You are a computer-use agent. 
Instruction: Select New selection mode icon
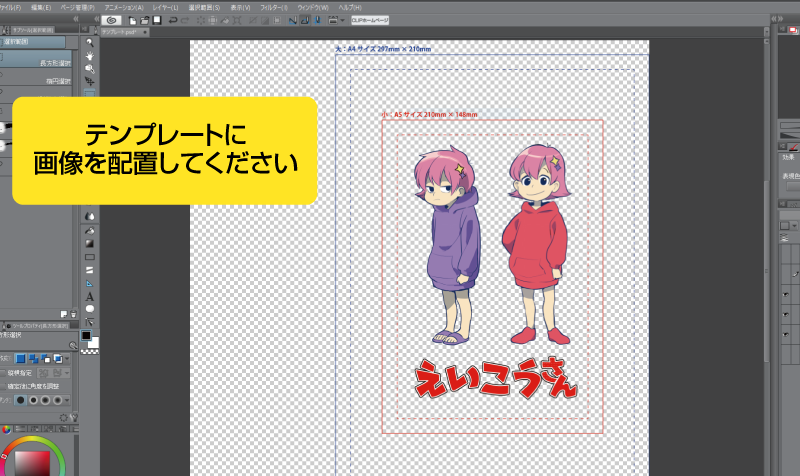click(x=21, y=359)
